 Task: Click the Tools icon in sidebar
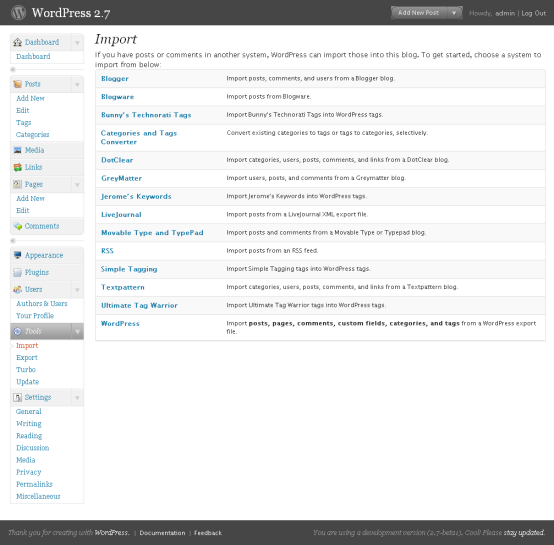17,331
